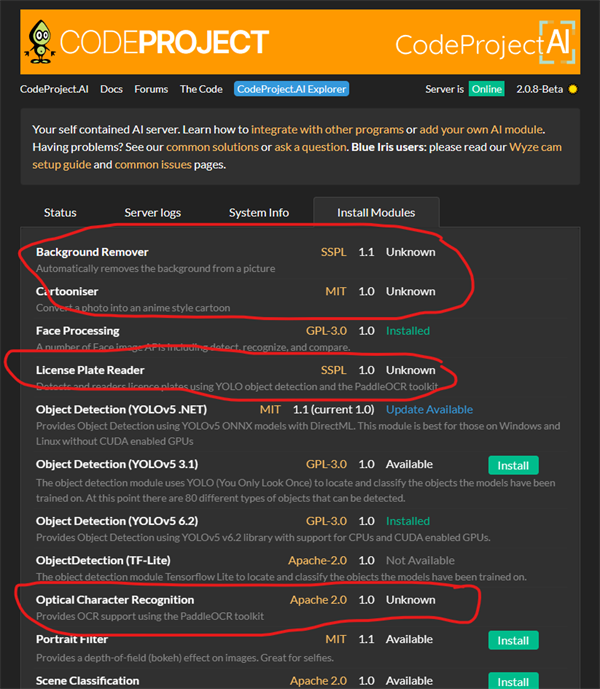The height and width of the screenshot is (689, 600).
Task: Click ObjectDetection (TF-Lite) title
Action: pos(103,561)
